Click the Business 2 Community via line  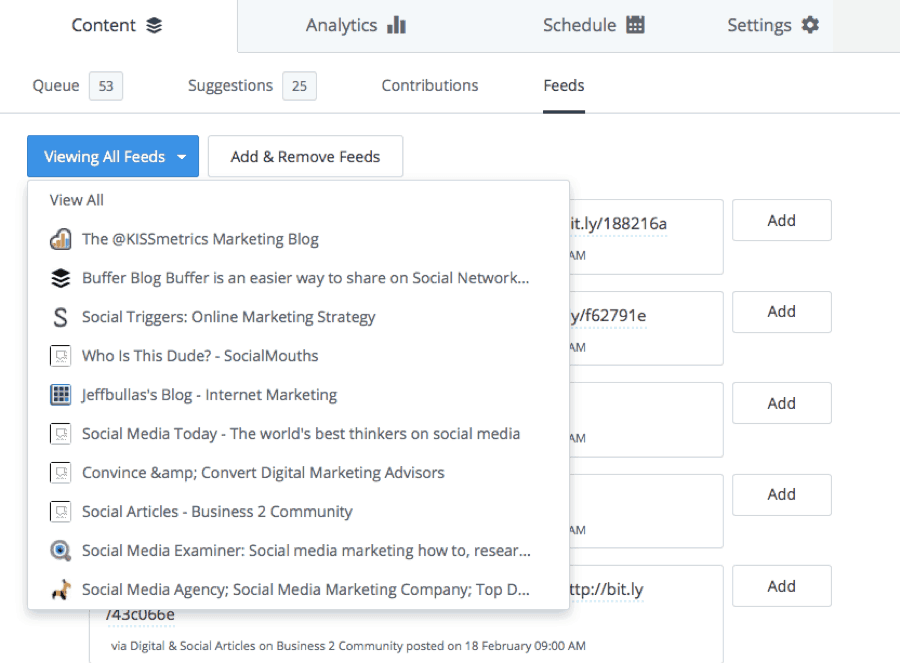[x=348, y=646]
